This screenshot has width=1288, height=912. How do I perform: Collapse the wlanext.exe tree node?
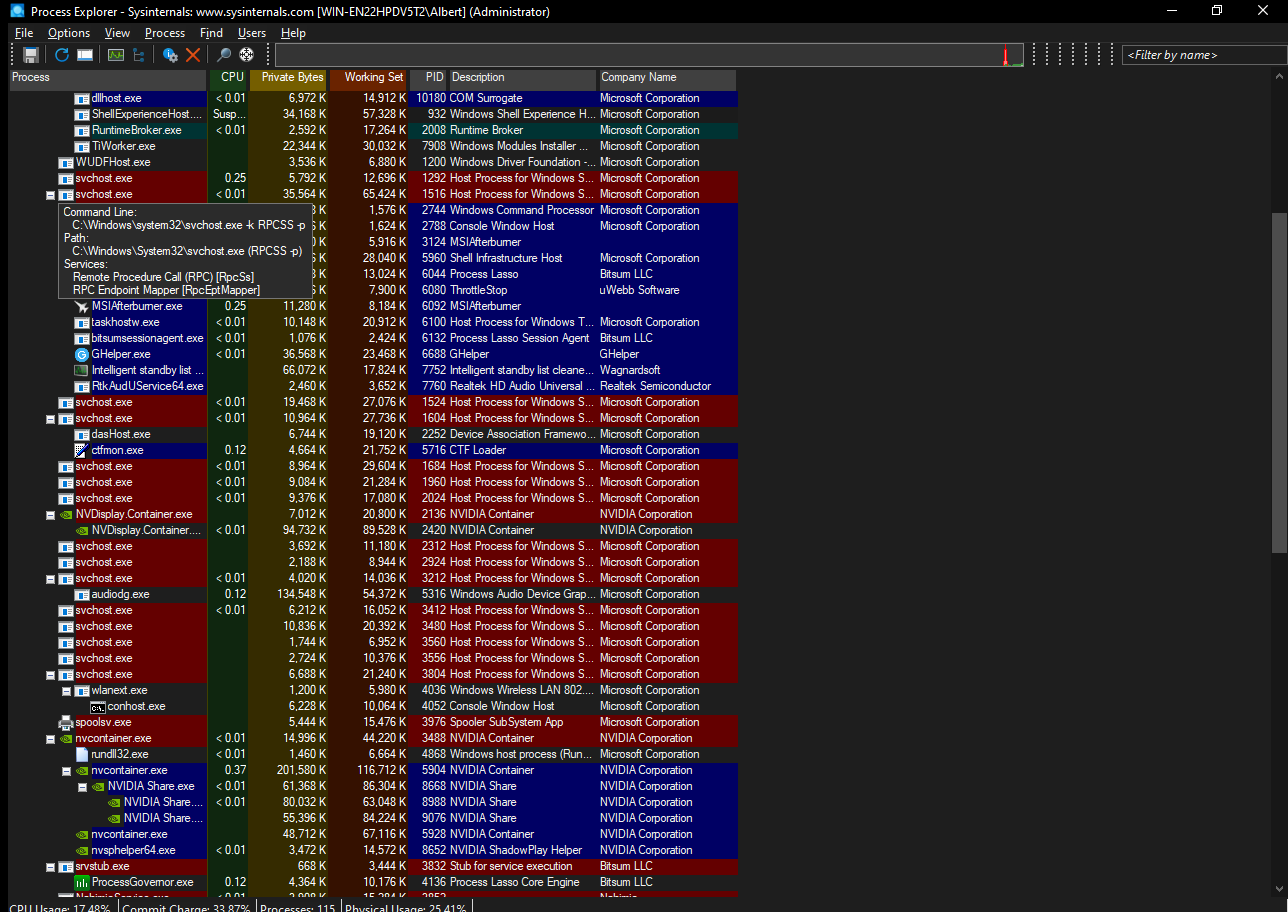67,691
